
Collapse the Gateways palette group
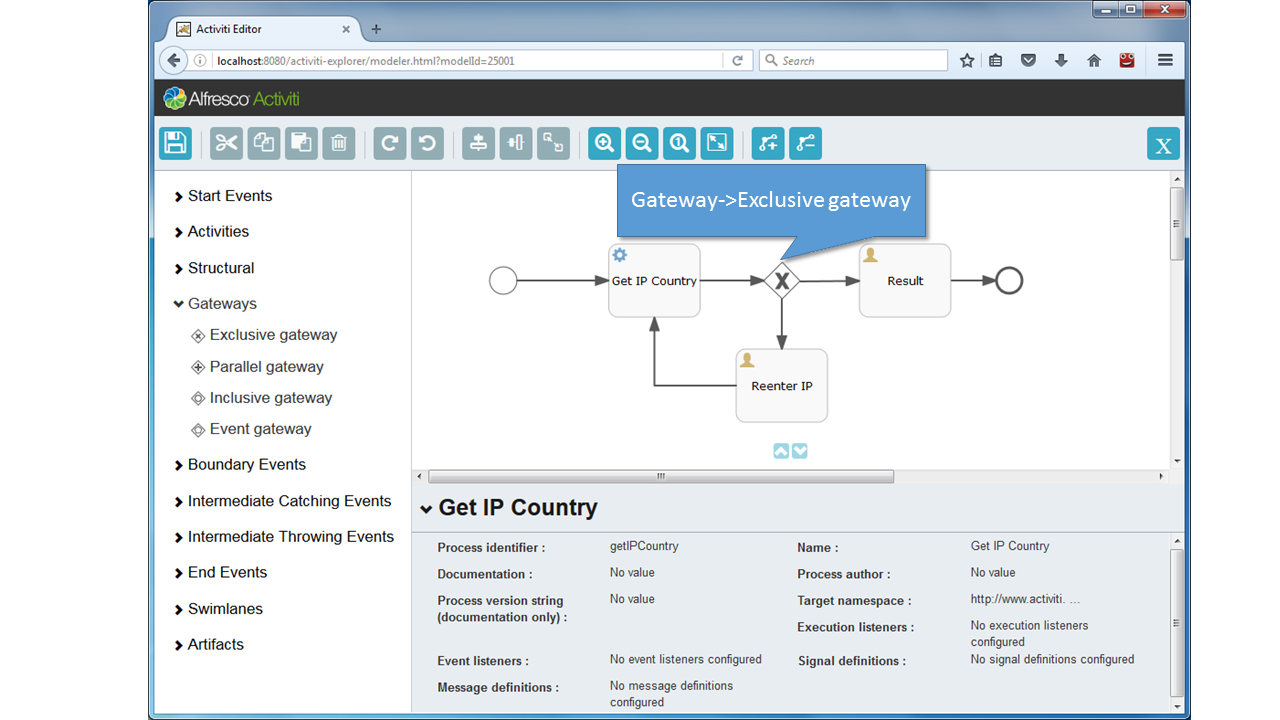tap(215, 304)
